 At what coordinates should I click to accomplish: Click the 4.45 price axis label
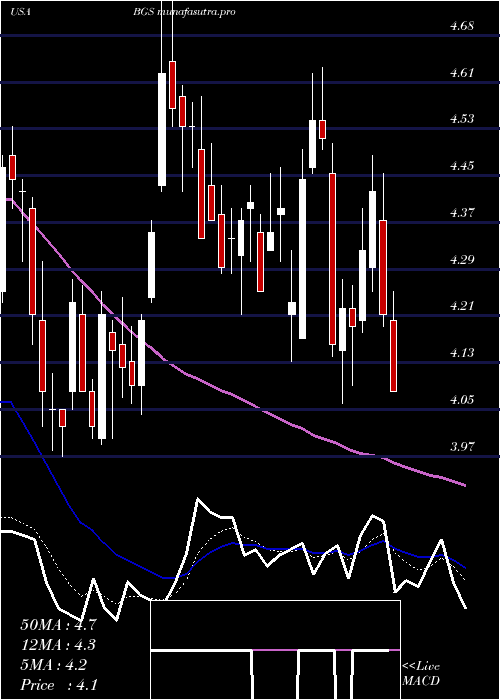tap(462, 166)
